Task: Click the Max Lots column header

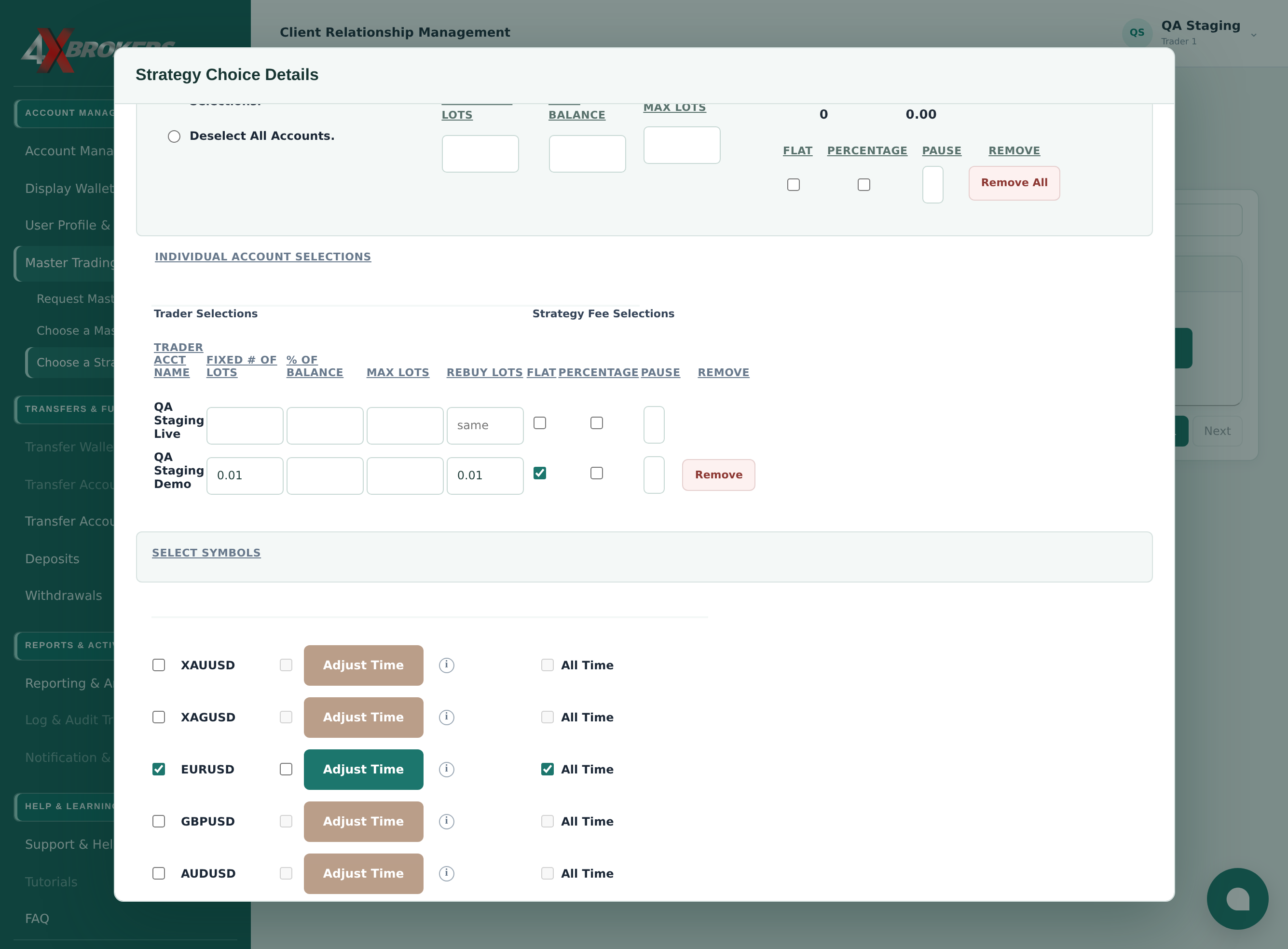Action: tap(397, 373)
